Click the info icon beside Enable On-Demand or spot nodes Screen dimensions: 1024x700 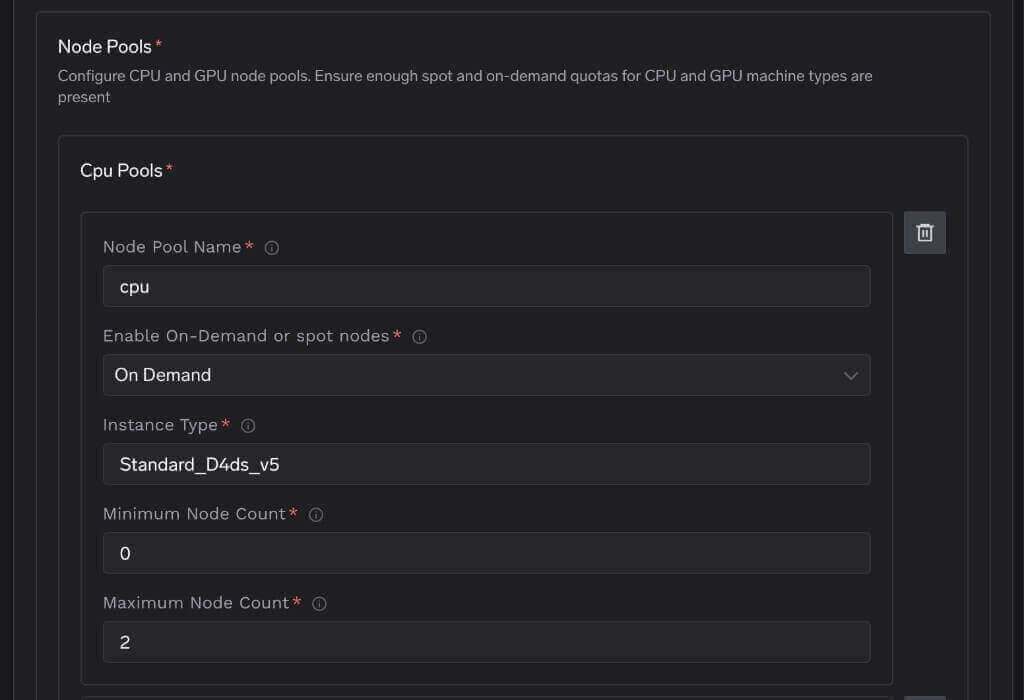[x=418, y=336]
